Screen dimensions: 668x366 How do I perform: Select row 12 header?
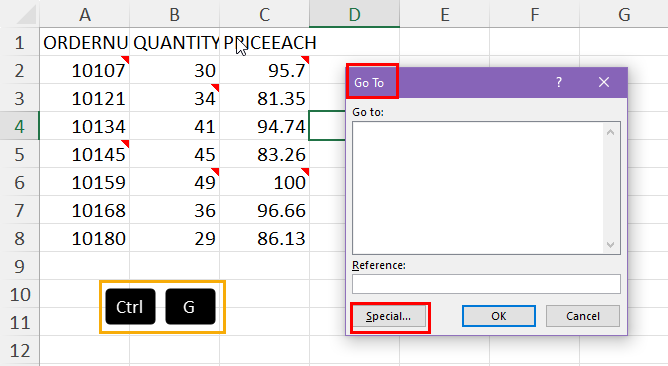[20, 350]
